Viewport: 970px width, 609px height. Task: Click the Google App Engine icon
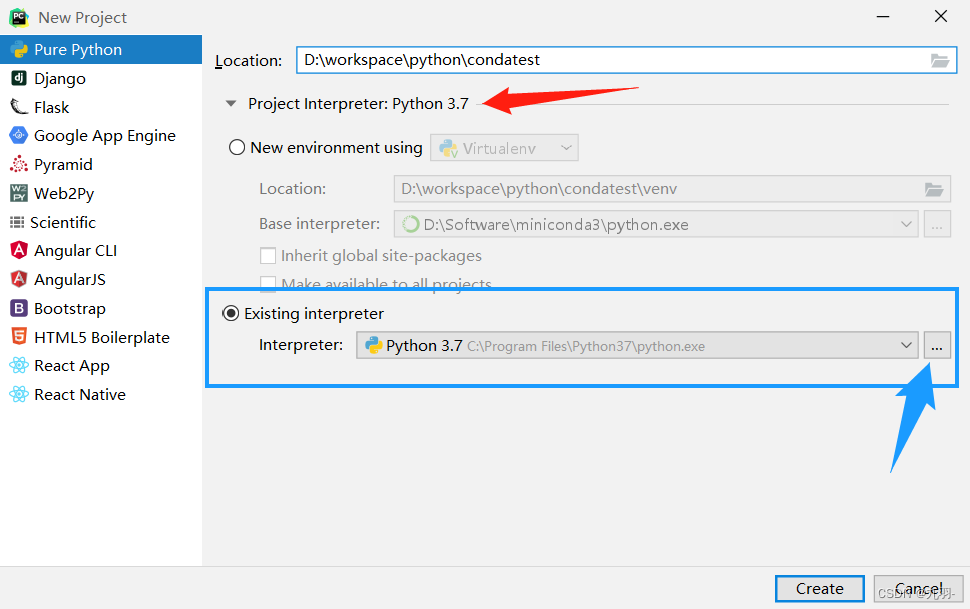point(19,135)
